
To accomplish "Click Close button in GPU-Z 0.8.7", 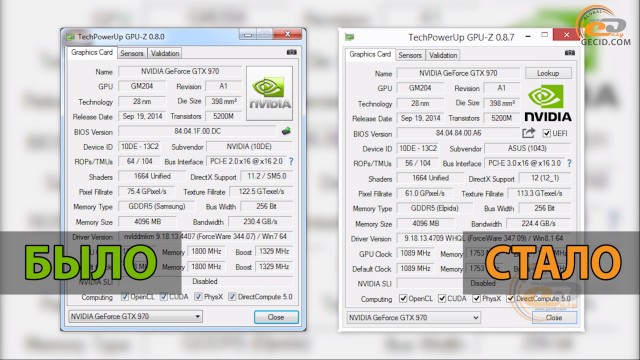I will [554, 318].
